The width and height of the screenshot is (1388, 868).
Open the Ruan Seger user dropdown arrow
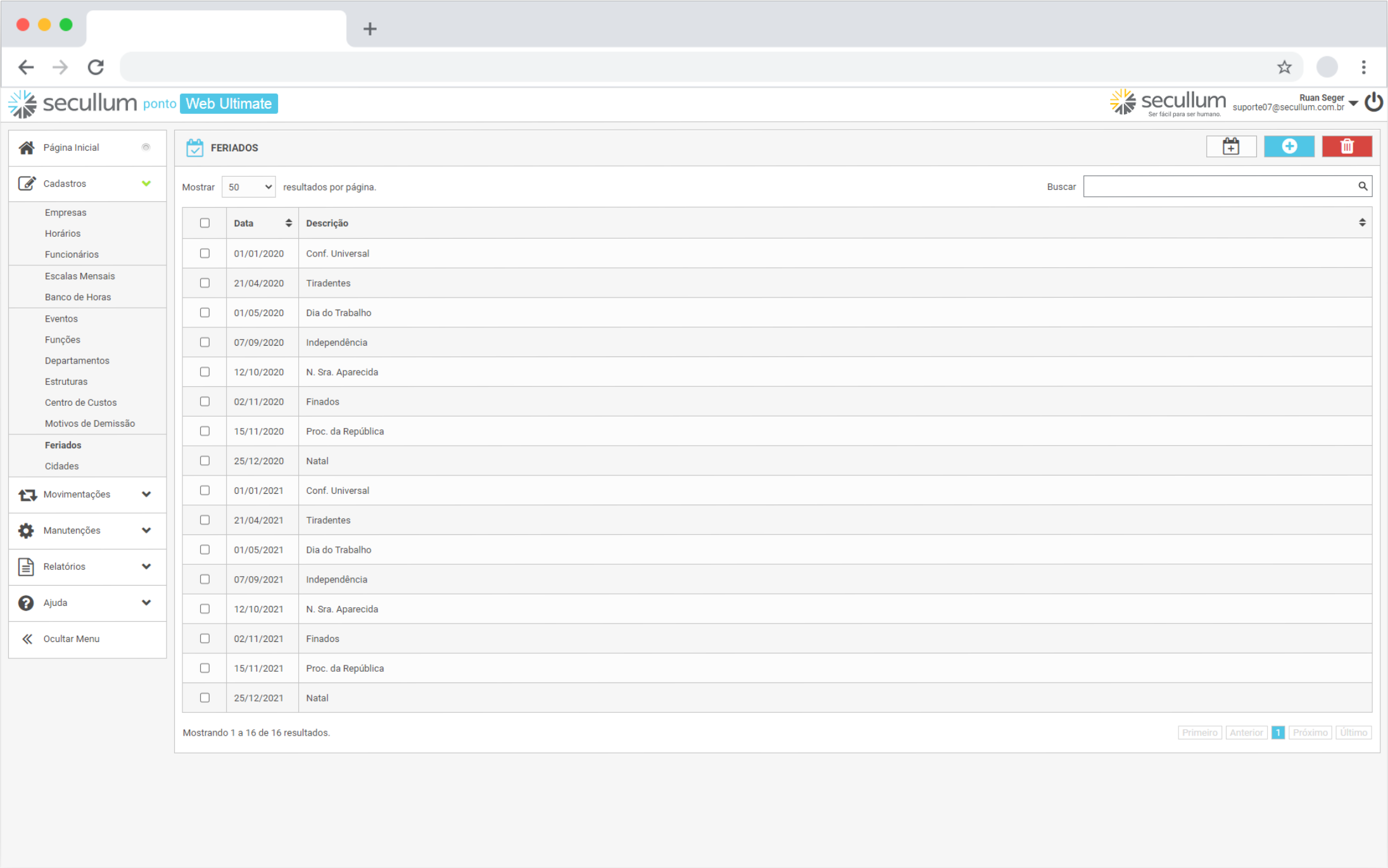click(x=1353, y=103)
